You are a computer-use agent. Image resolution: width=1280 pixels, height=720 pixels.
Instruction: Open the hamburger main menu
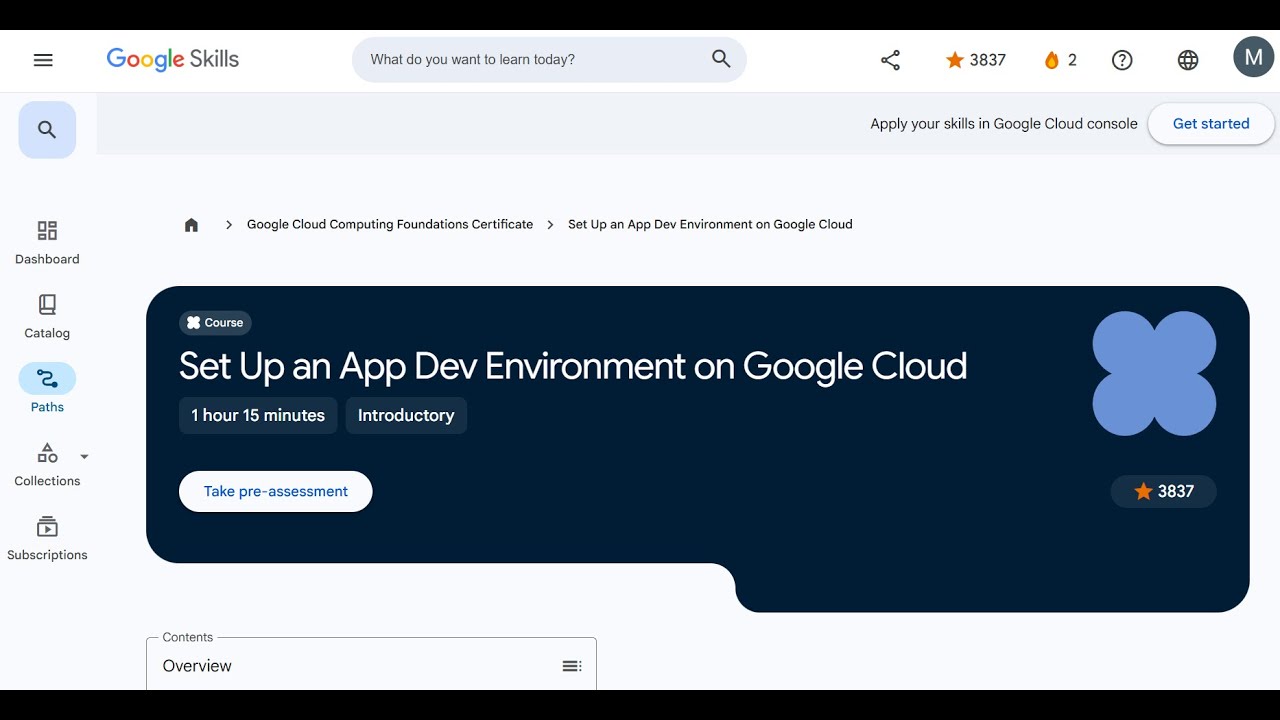tap(43, 60)
